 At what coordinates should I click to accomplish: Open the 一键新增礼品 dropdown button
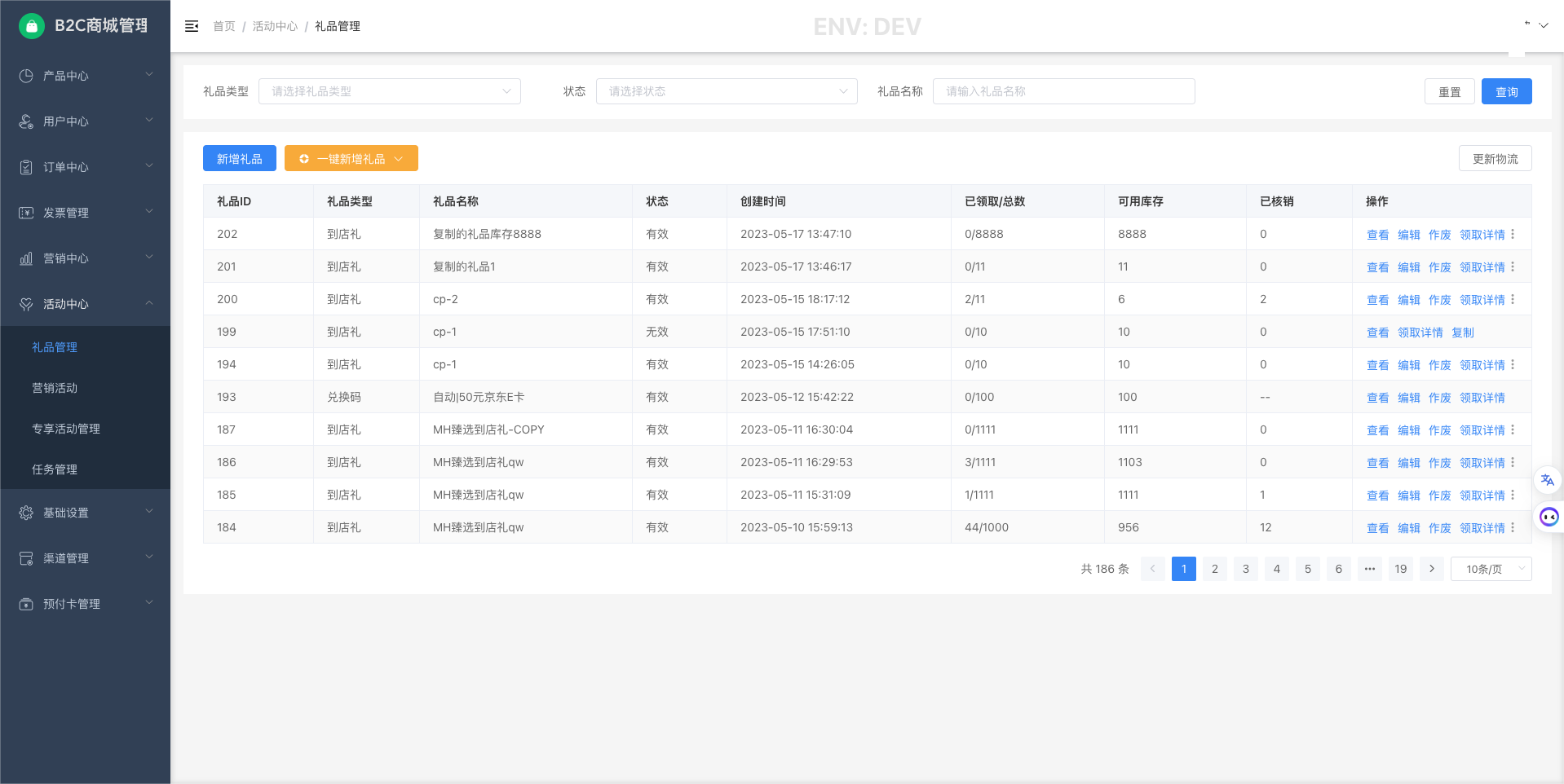[x=351, y=158]
